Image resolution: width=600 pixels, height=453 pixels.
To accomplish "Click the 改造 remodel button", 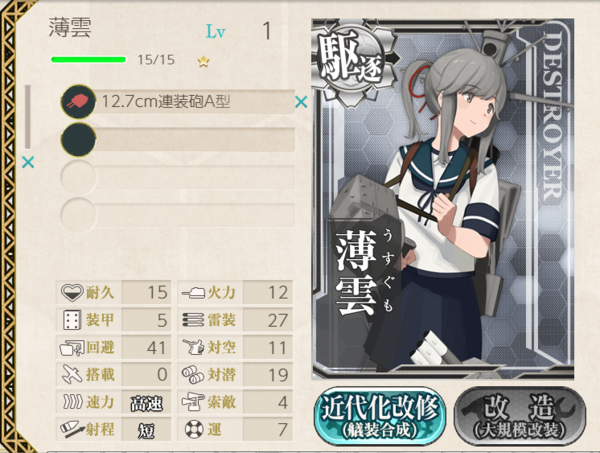I will (x=520, y=417).
